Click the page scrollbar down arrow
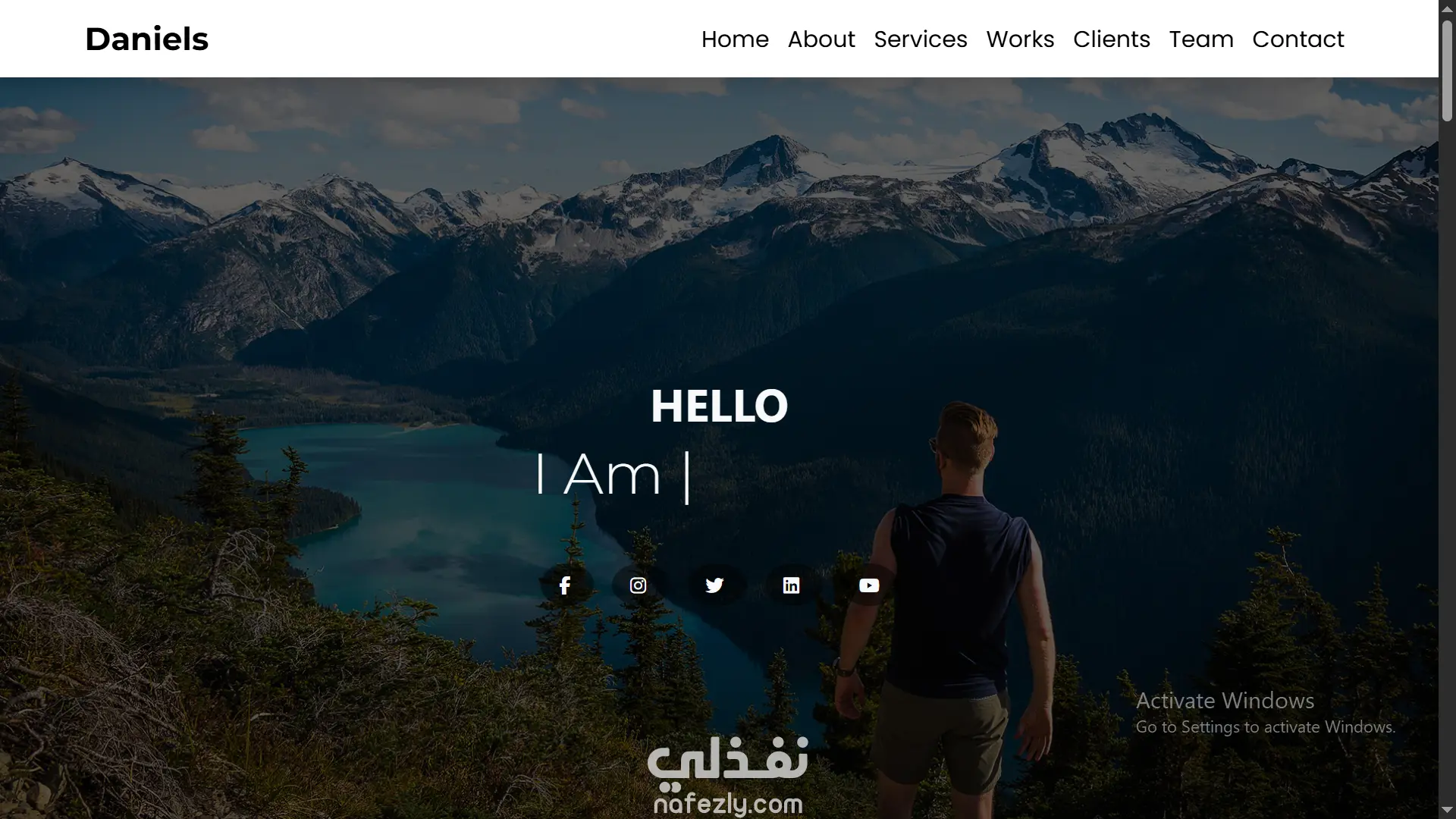Screen dimensions: 1456x819 click(1447, 811)
